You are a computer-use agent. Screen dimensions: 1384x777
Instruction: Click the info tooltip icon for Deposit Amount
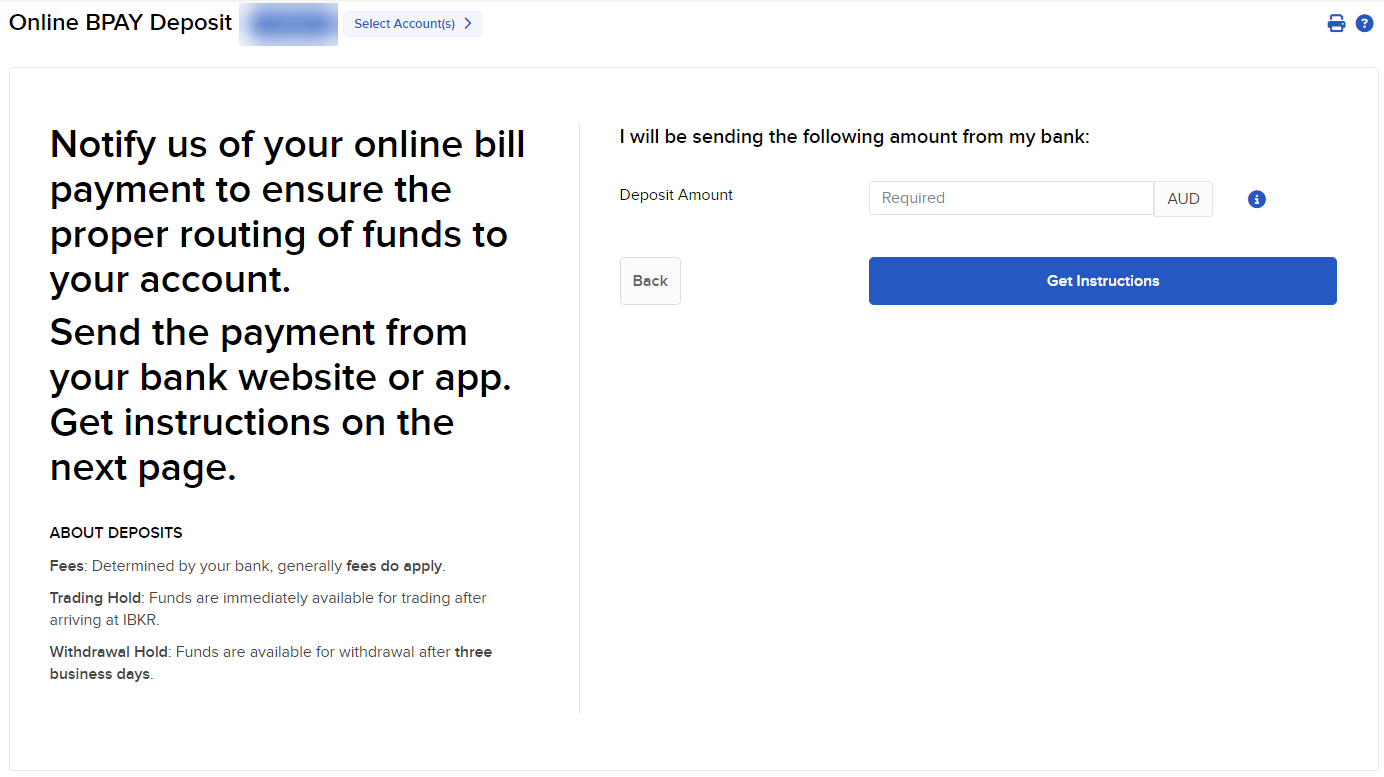[1256, 199]
